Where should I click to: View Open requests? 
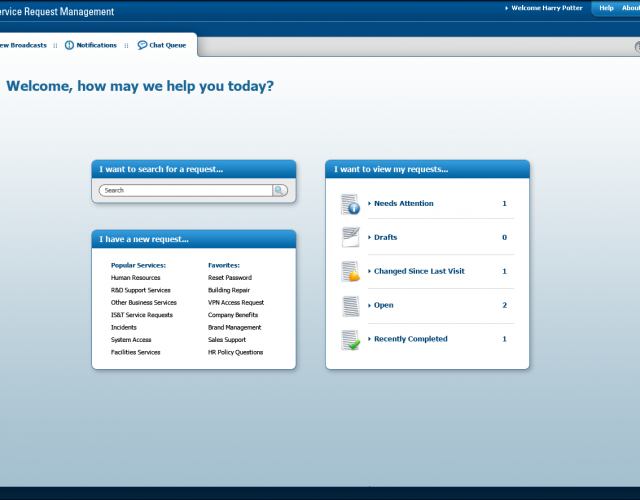[384, 305]
